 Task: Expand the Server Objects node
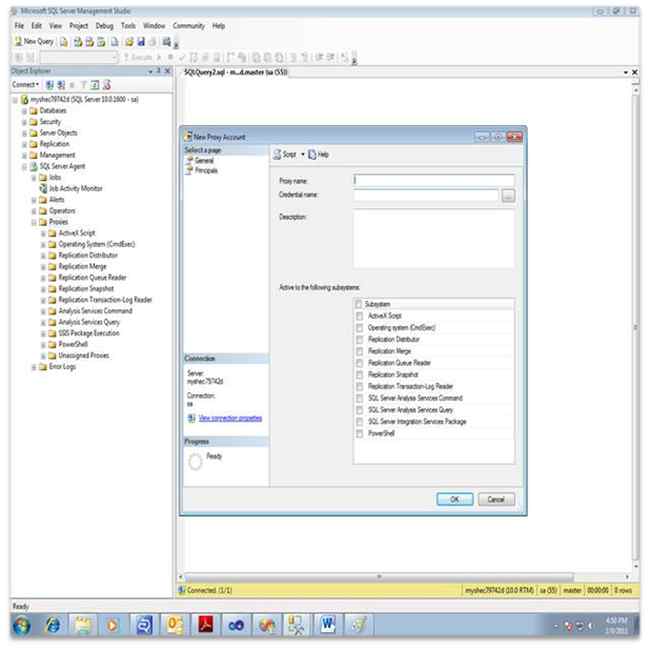24,133
